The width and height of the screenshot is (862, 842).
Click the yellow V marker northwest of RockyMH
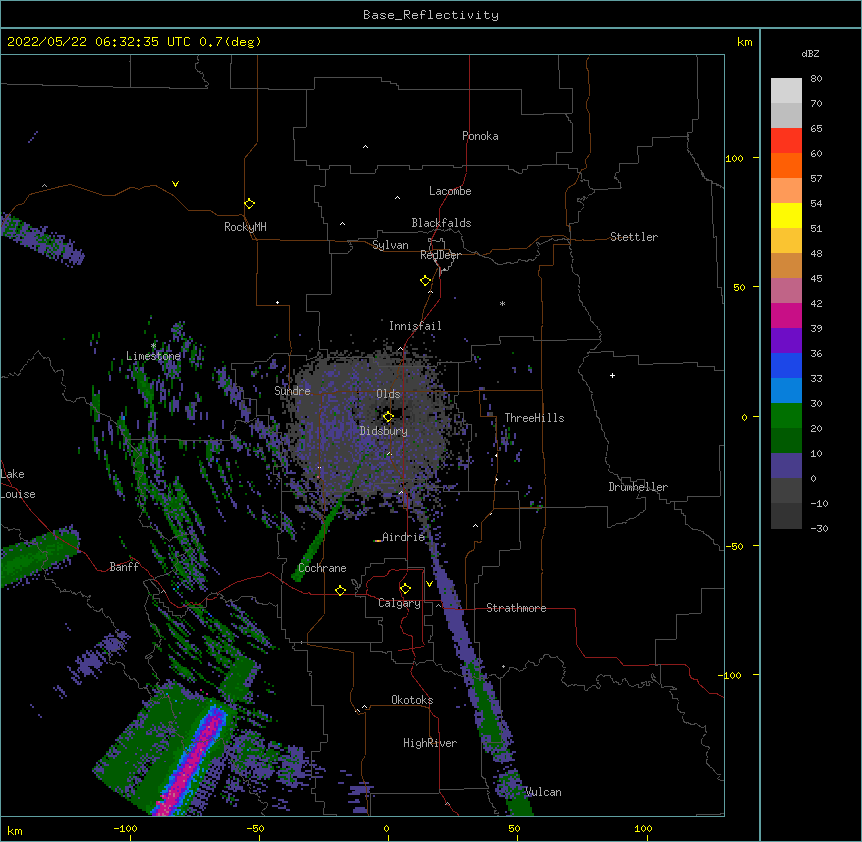coord(175,184)
